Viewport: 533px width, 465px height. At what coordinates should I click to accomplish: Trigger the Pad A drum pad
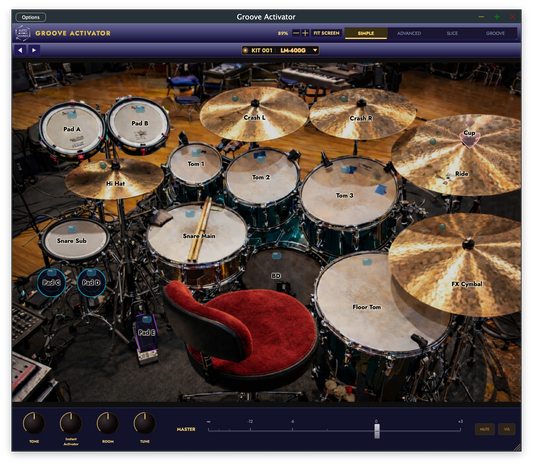[72, 129]
